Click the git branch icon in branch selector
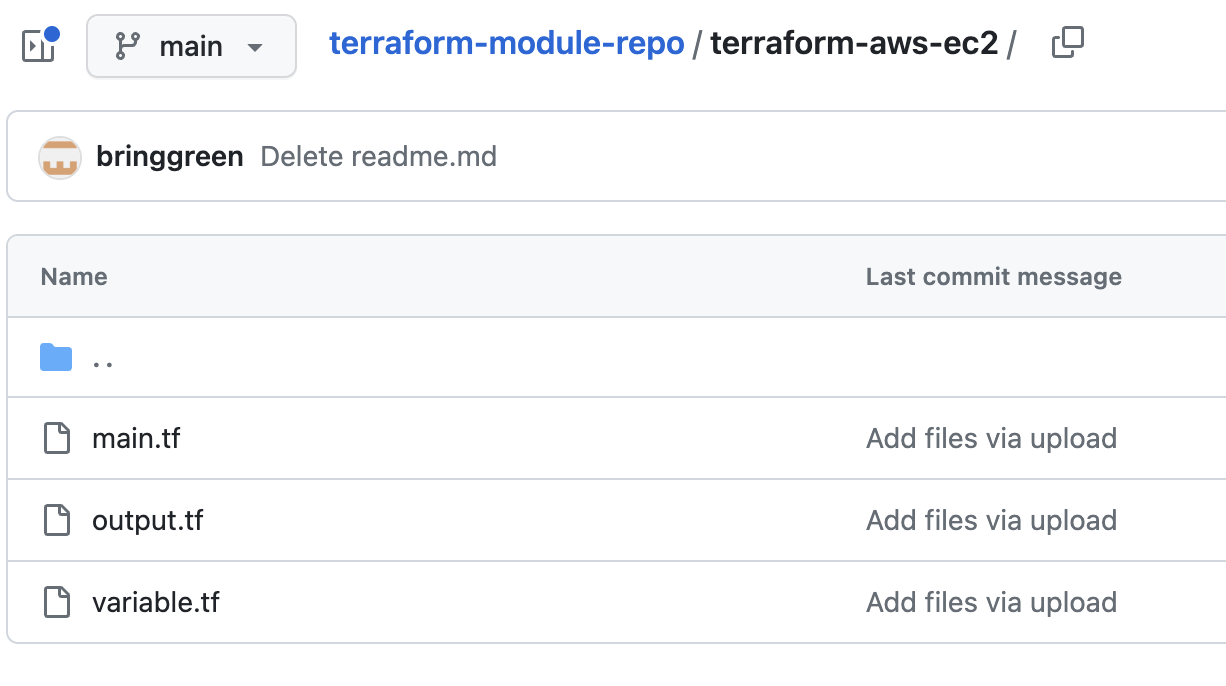The image size is (1226, 686). [127, 46]
